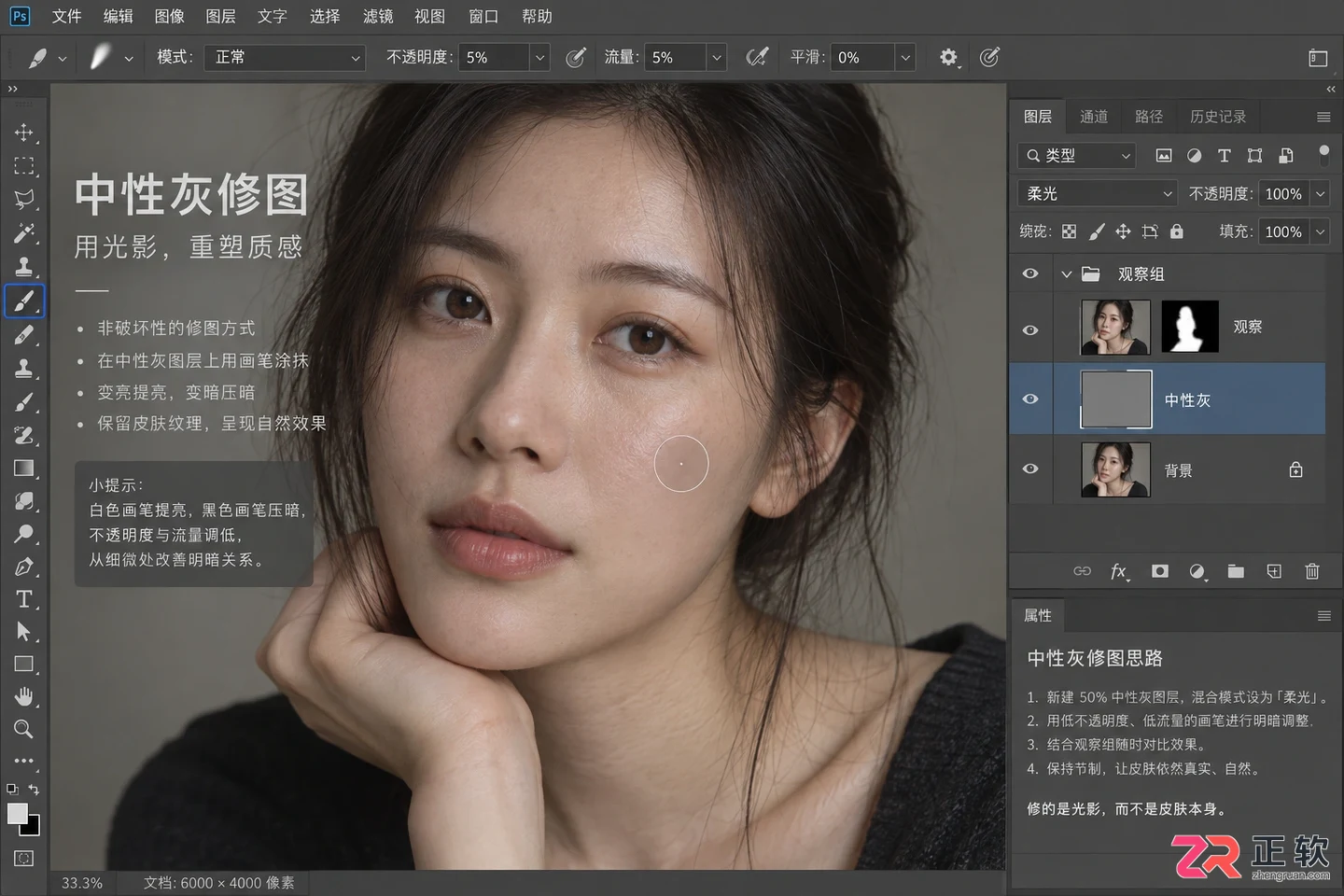Open the layer 填充 dropdown arrow

point(1320,231)
